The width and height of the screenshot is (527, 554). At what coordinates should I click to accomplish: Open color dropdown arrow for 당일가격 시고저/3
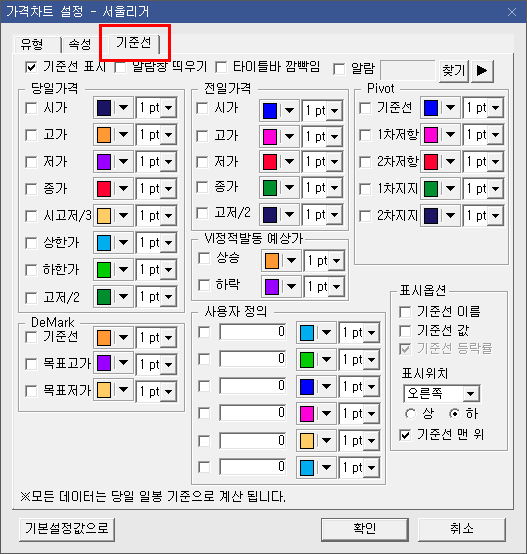(x=123, y=215)
